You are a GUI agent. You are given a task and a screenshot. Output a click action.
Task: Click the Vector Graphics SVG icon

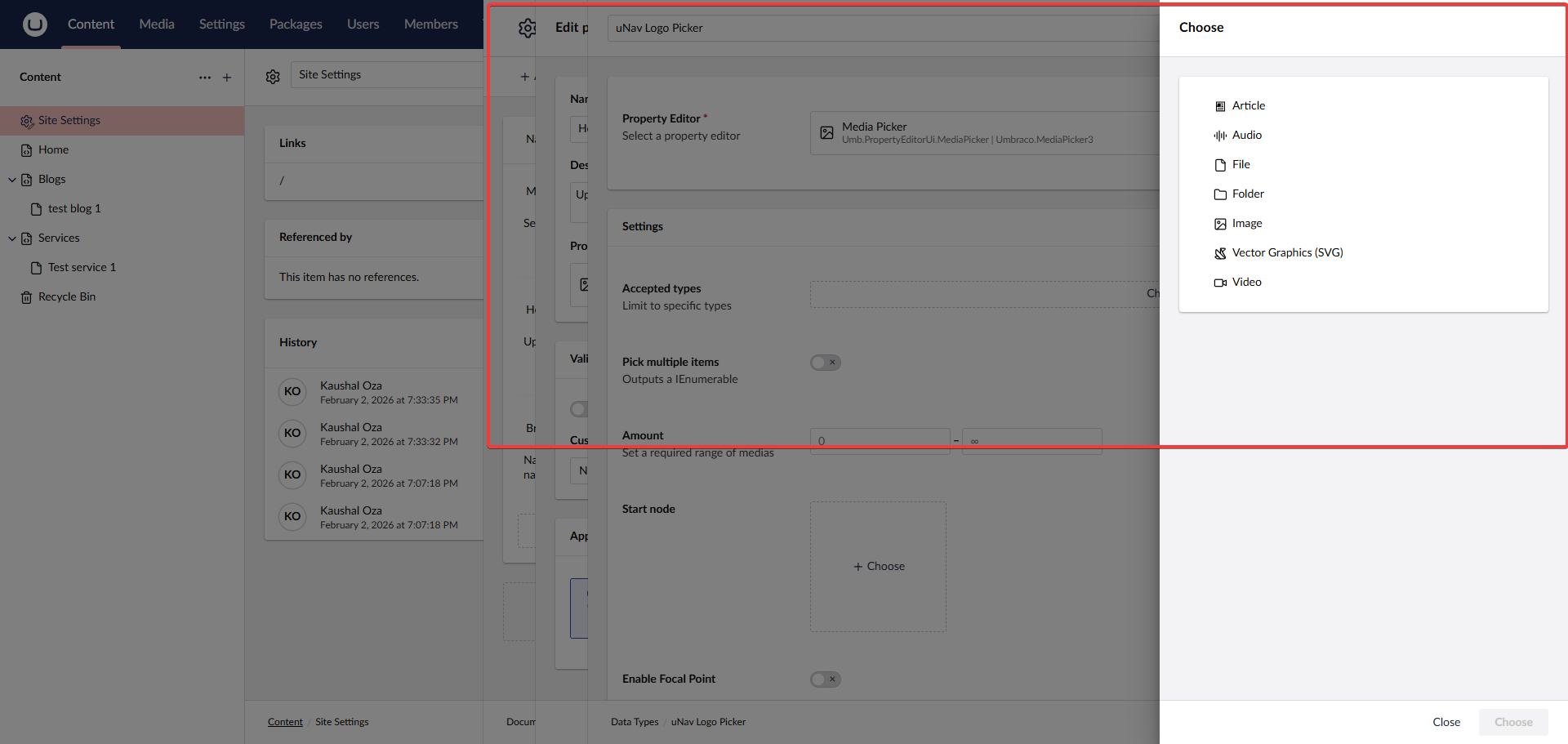(1220, 253)
